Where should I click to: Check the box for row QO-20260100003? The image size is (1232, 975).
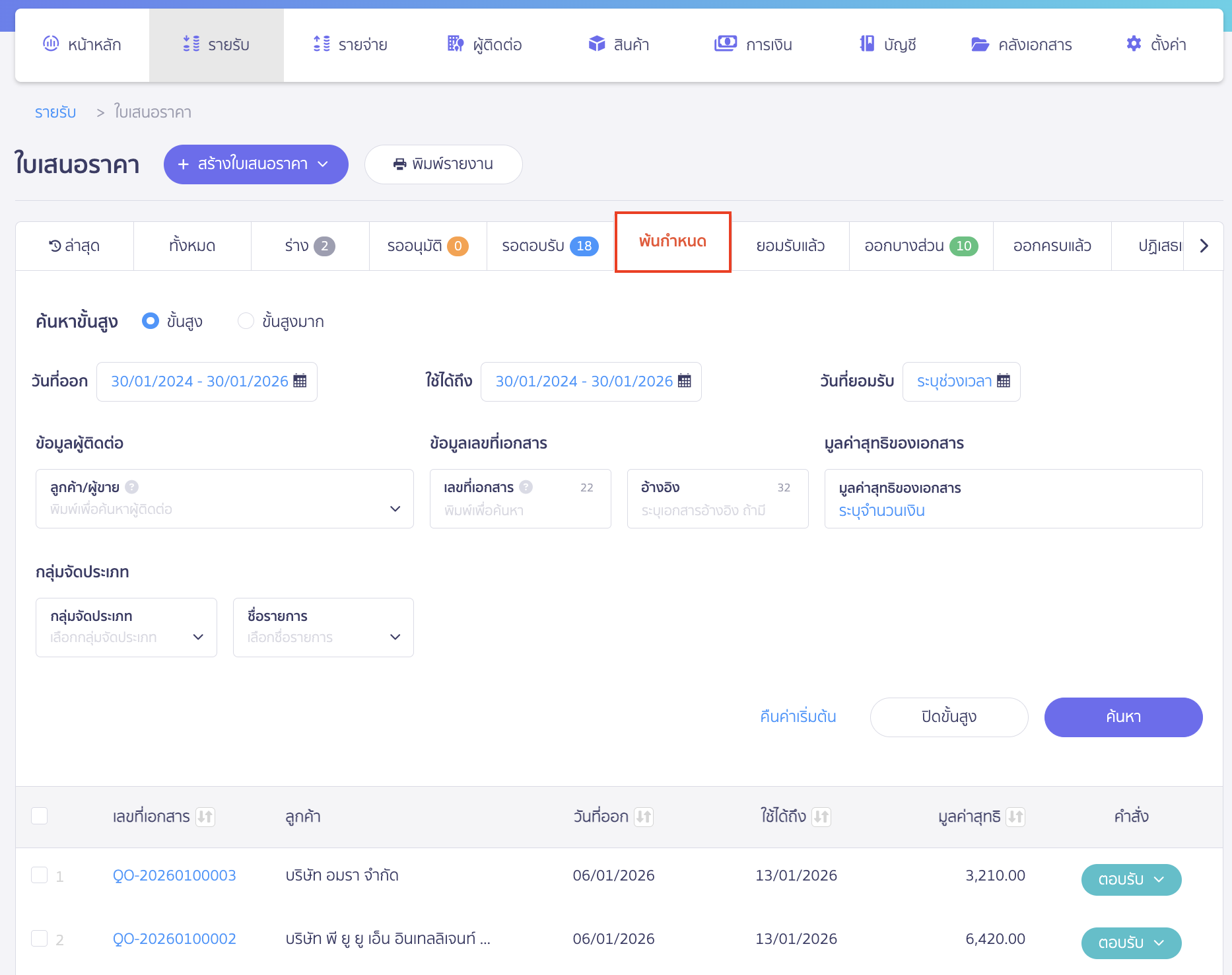click(x=40, y=875)
